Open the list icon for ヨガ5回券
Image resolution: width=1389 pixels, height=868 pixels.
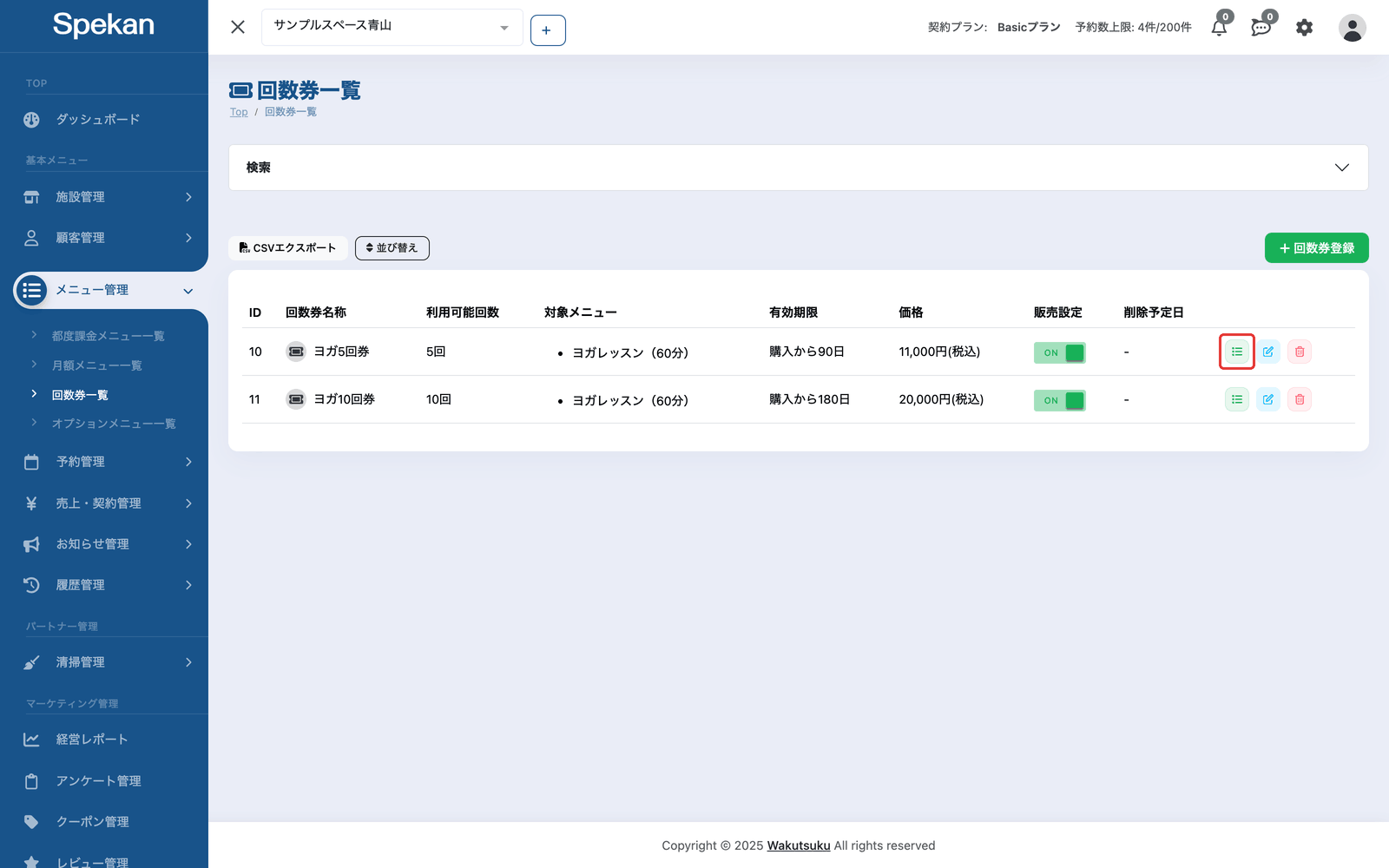pyautogui.click(x=1236, y=352)
